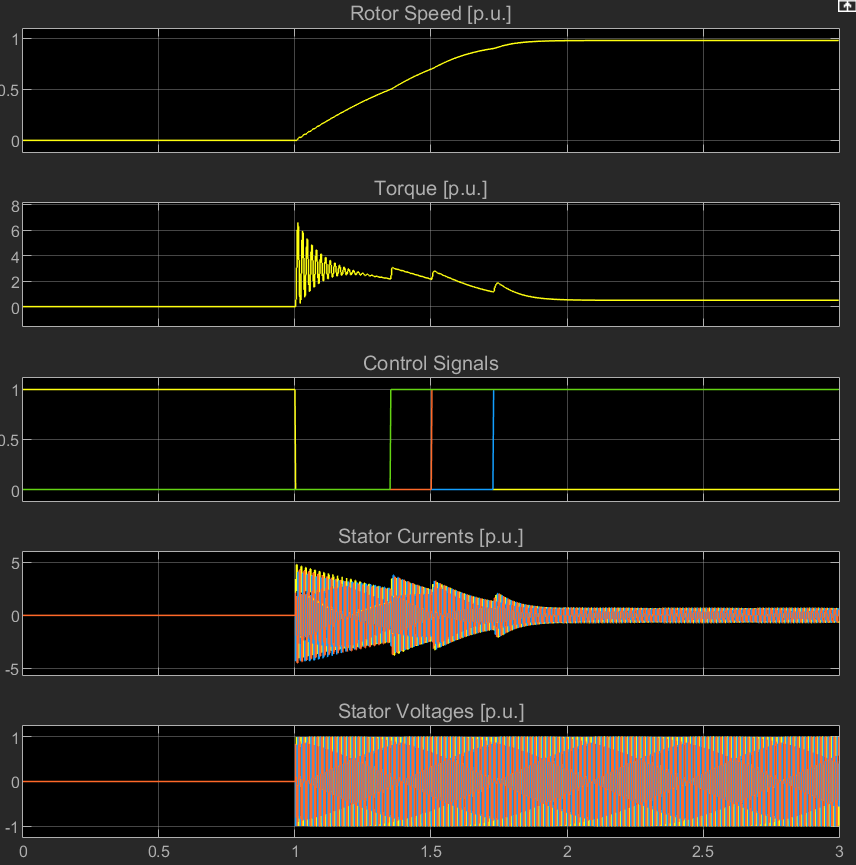
Task: Select the green control signal rising edge
Action: (x=390, y=440)
